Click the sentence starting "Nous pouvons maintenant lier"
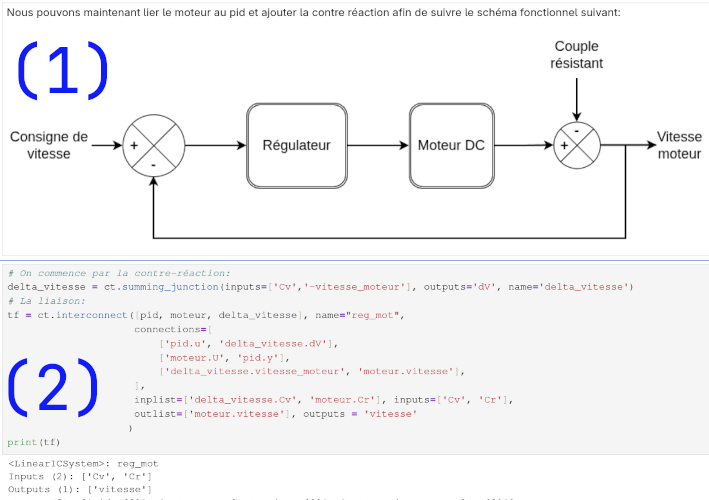 [x=313, y=13]
